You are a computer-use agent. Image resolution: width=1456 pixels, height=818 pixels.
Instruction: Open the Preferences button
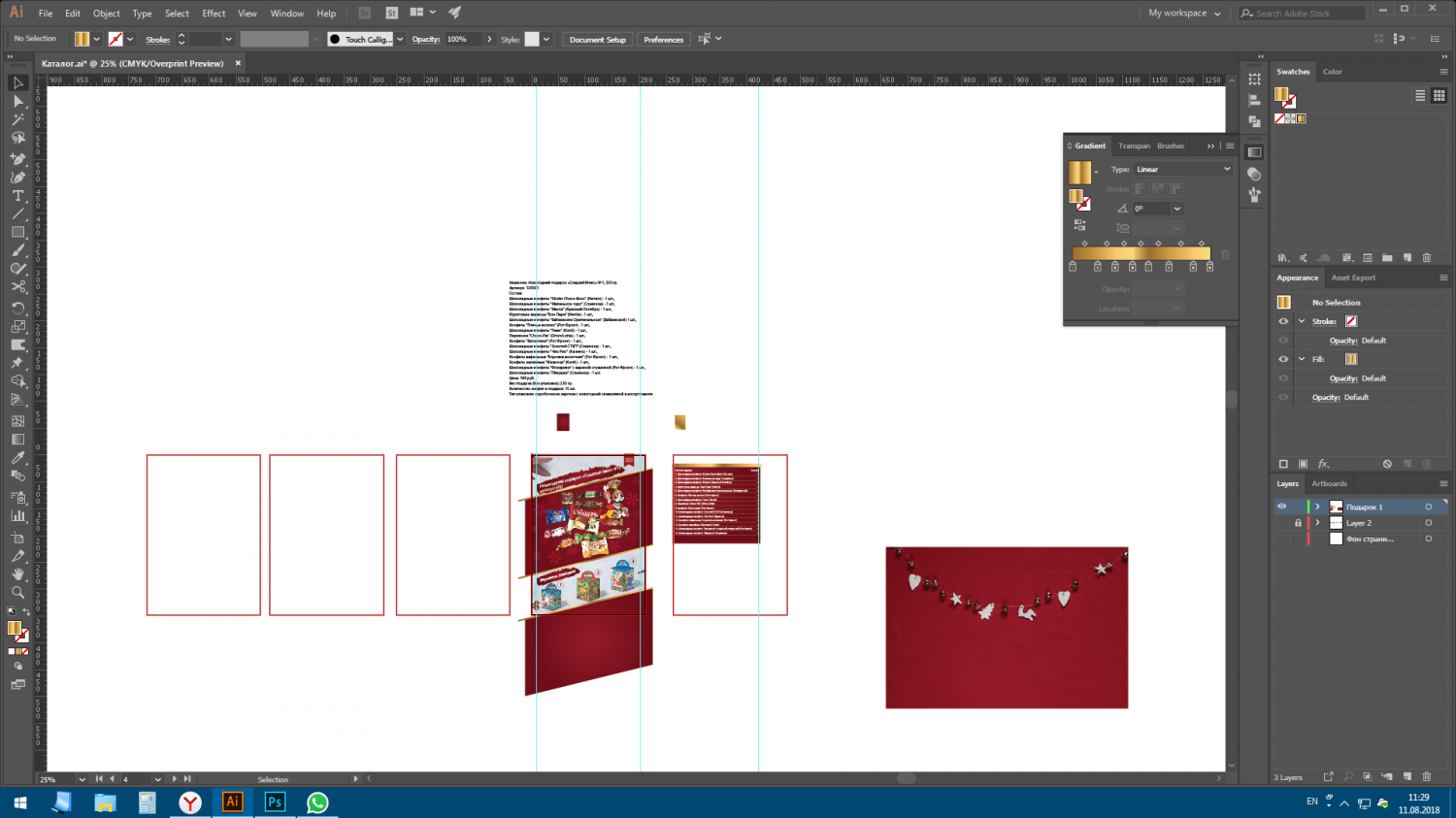[x=663, y=40]
